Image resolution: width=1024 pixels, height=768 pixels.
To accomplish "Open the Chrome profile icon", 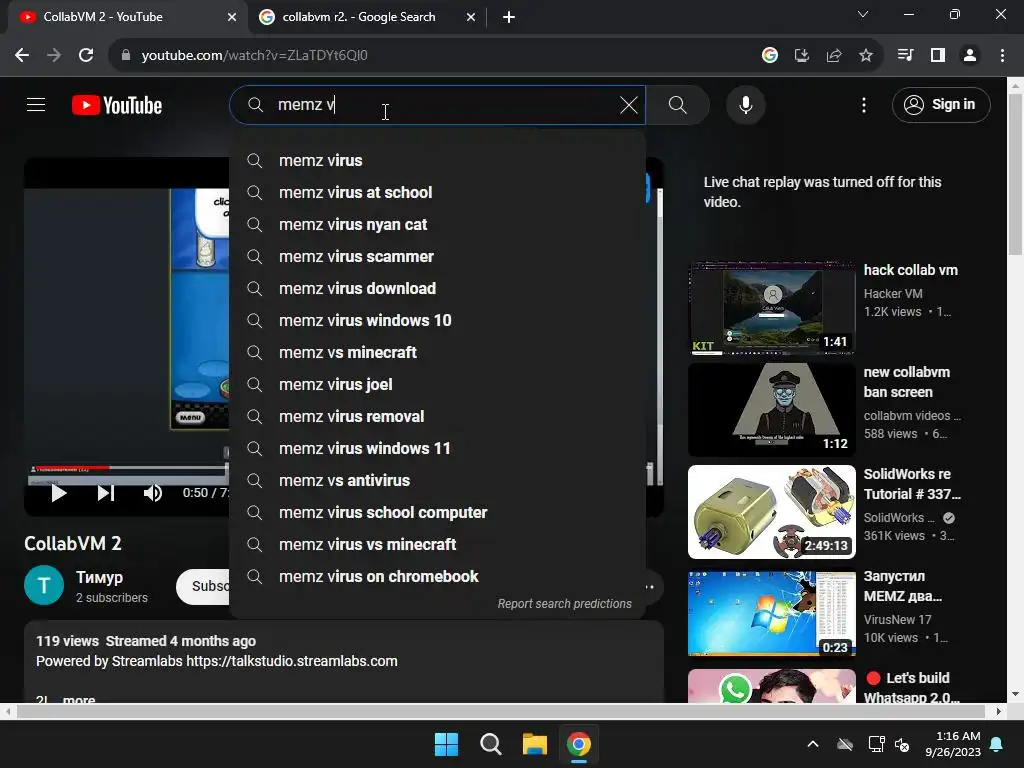I will coord(970,56).
